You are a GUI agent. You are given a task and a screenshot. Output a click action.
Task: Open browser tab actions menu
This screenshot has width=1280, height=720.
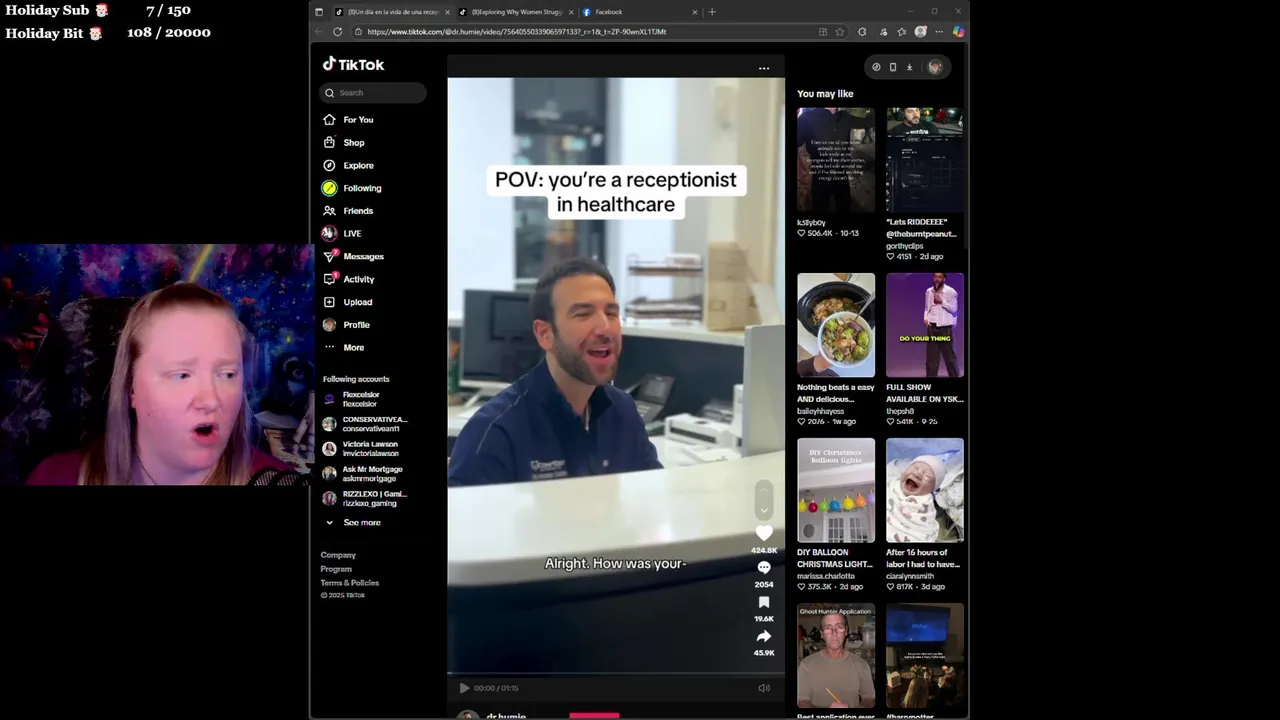pyautogui.click(x=319, y=12)
